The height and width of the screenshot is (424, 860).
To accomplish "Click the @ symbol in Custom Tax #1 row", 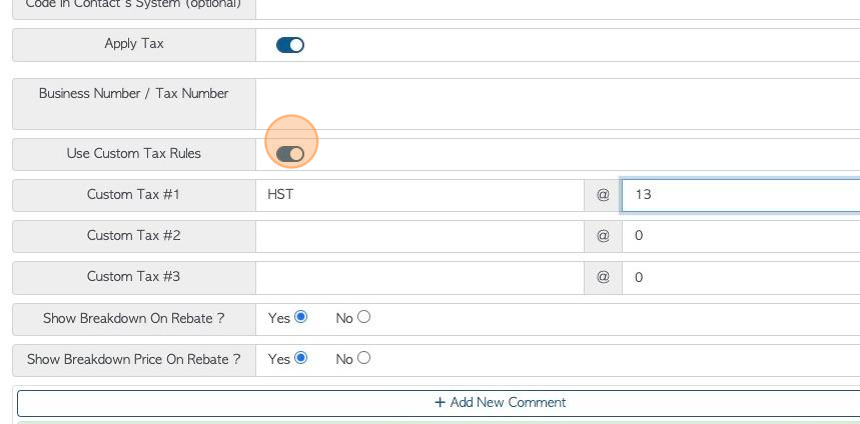I will click(603, 195).
